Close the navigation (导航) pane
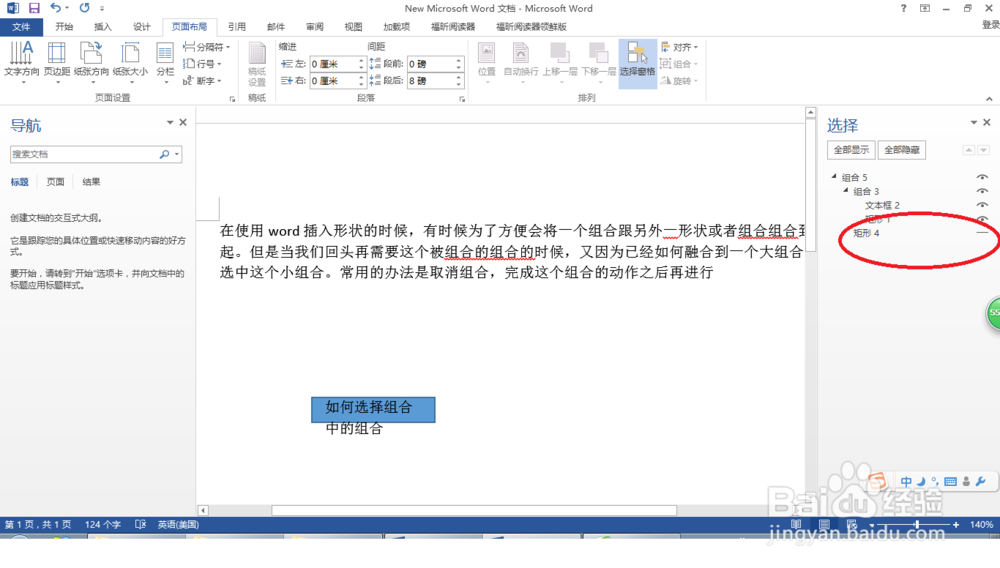Viewport: 1000px width, 568px height. click(183, 122)
